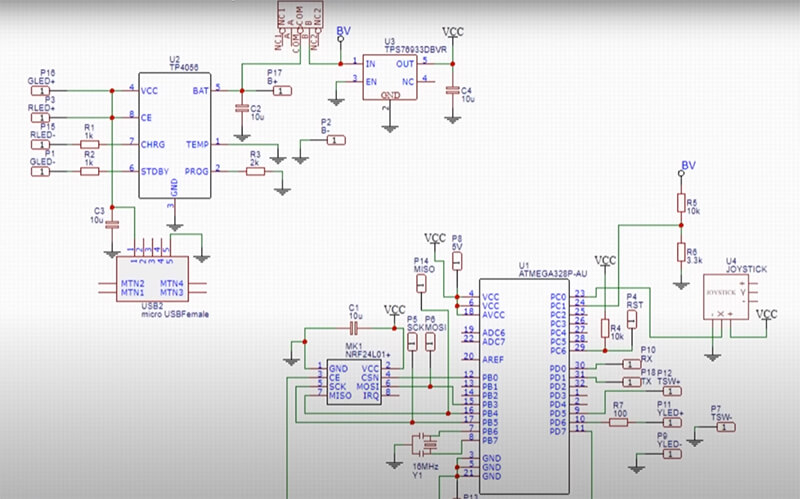
Task: Select the P3 RLED+ connector pad
Action: [40, 118]
